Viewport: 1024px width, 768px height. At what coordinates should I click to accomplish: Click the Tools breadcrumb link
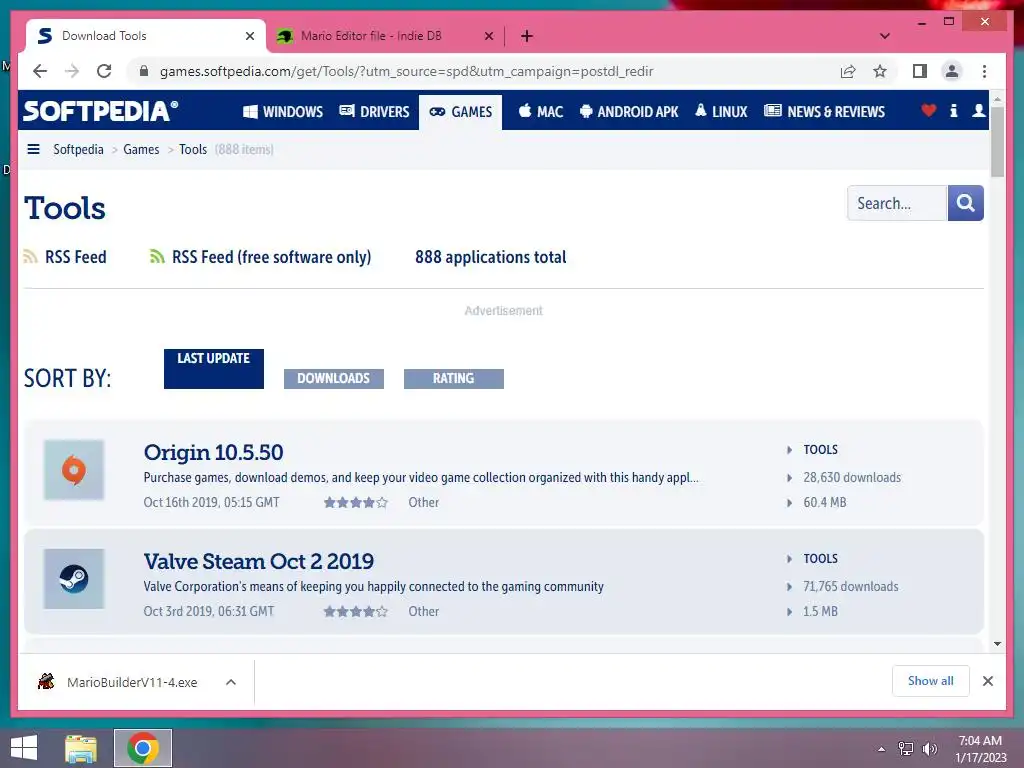193,150
